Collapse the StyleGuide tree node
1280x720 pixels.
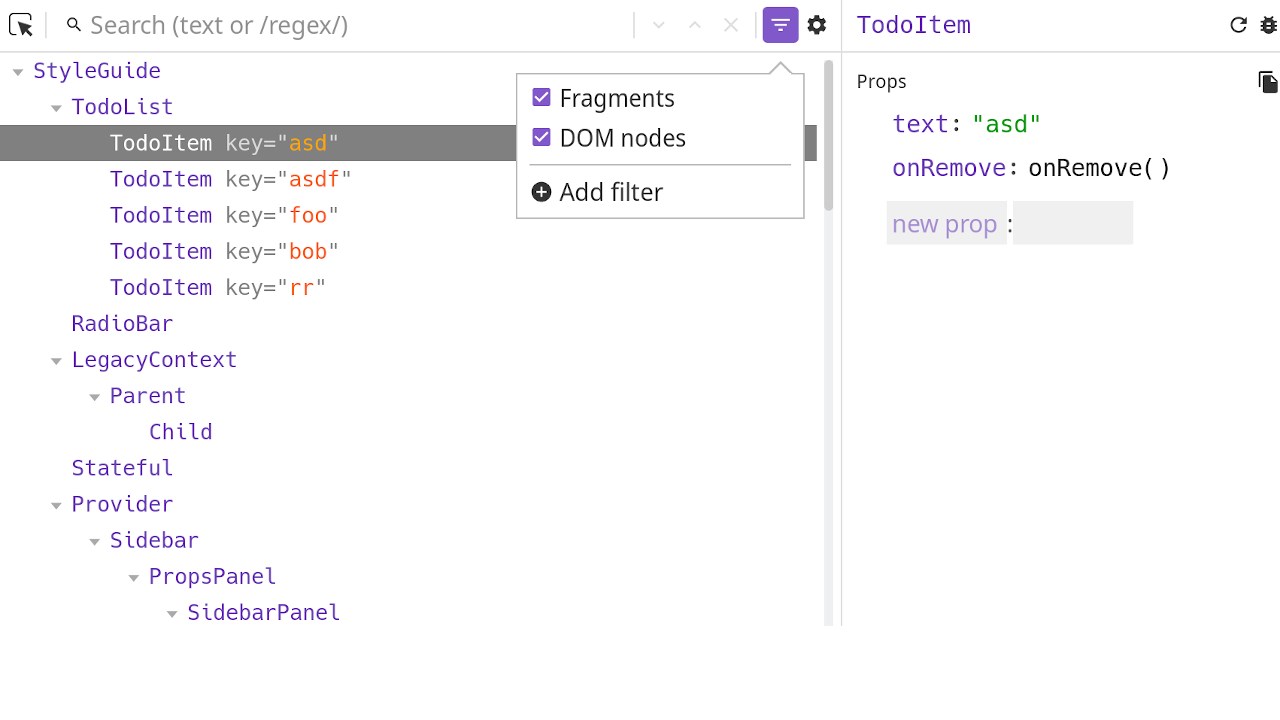coord(17,72)
